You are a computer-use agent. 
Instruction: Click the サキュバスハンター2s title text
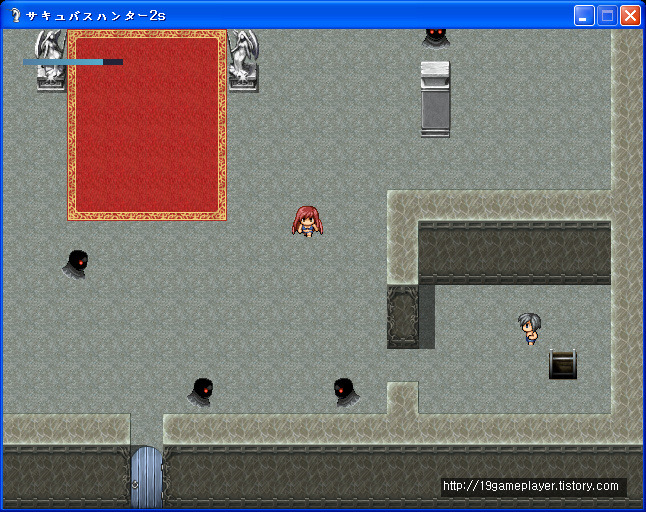[96, 16]
